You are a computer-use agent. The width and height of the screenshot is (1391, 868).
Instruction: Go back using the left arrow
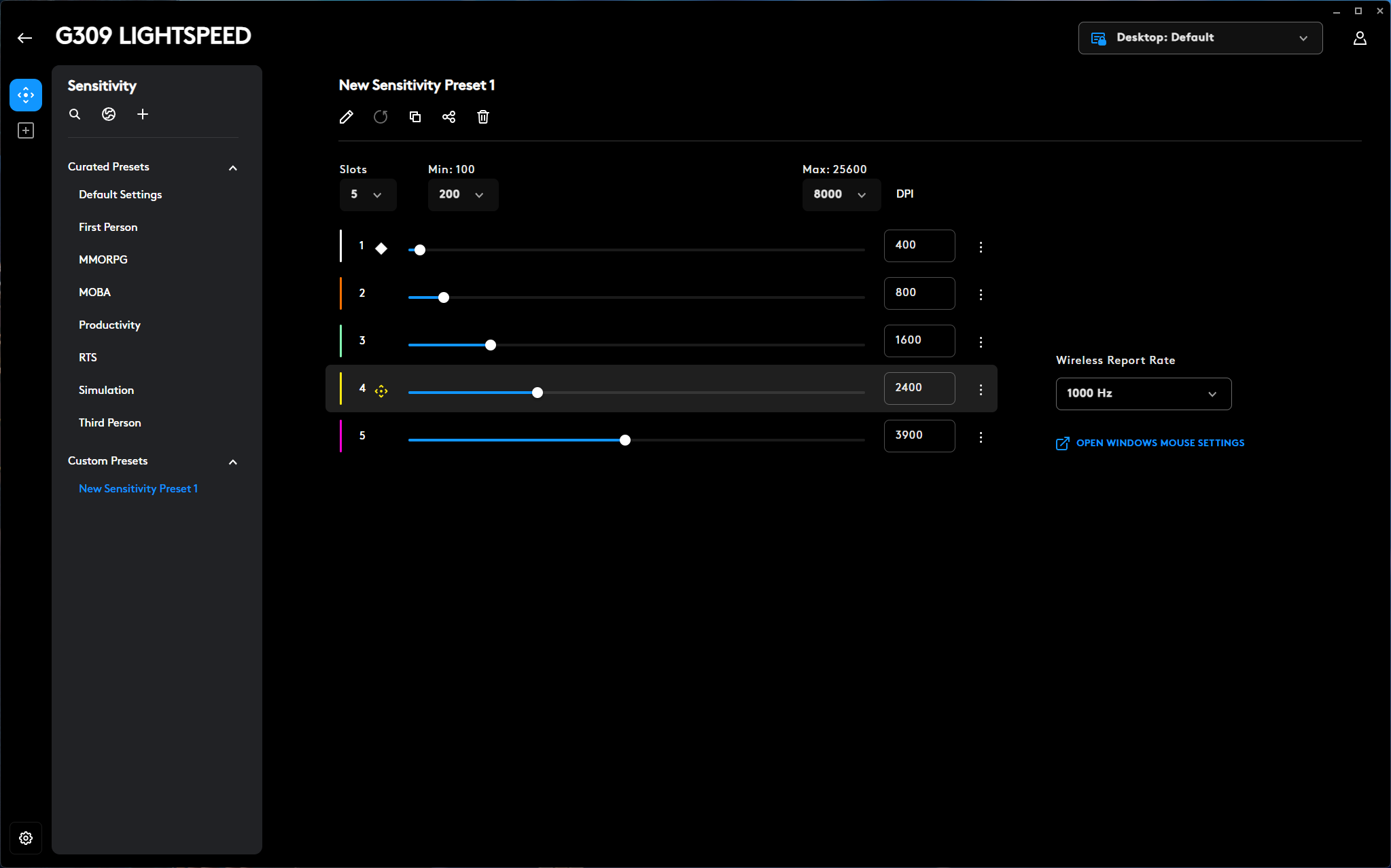[x=25, y=38]
